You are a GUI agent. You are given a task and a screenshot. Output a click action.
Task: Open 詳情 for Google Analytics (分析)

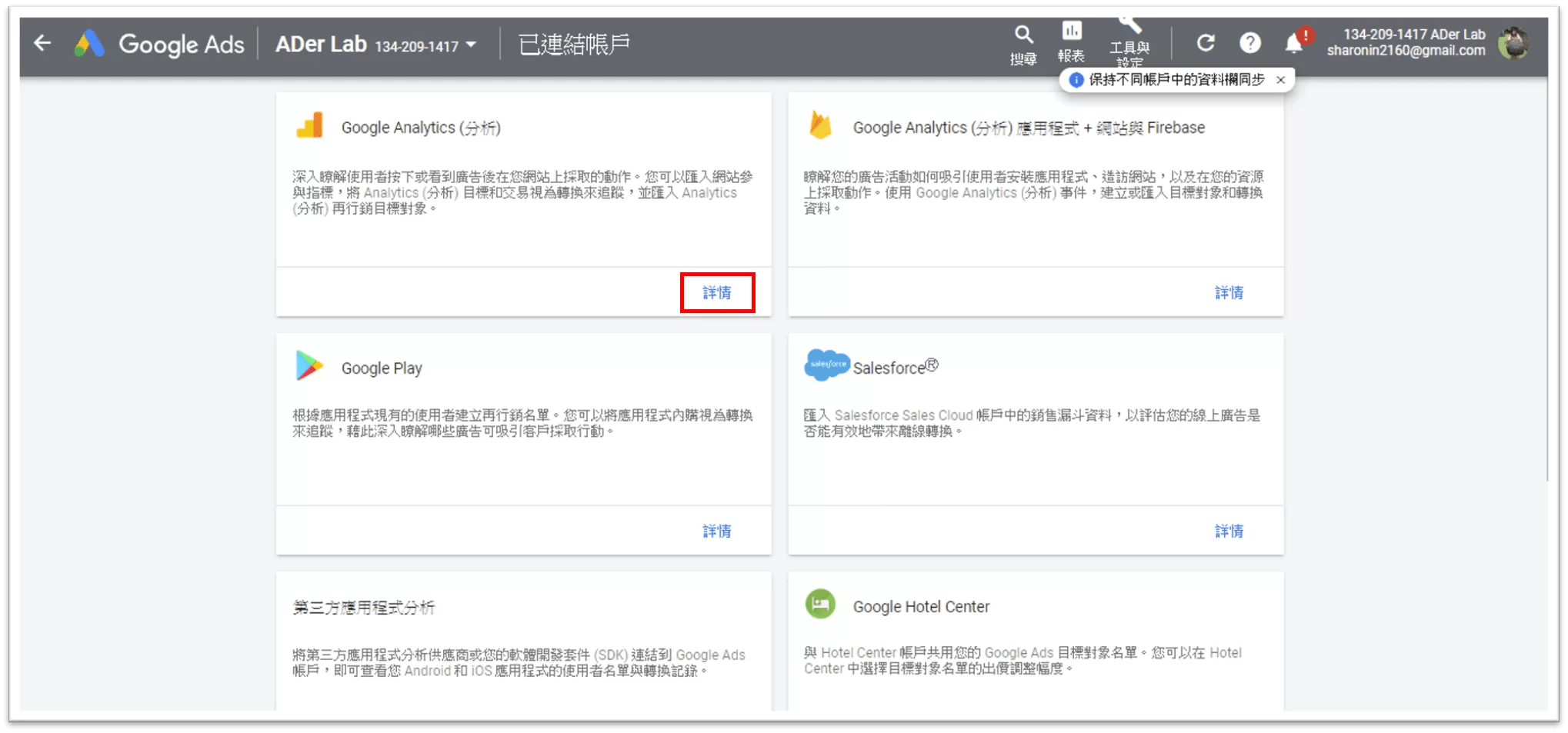(x=717, y=293)
